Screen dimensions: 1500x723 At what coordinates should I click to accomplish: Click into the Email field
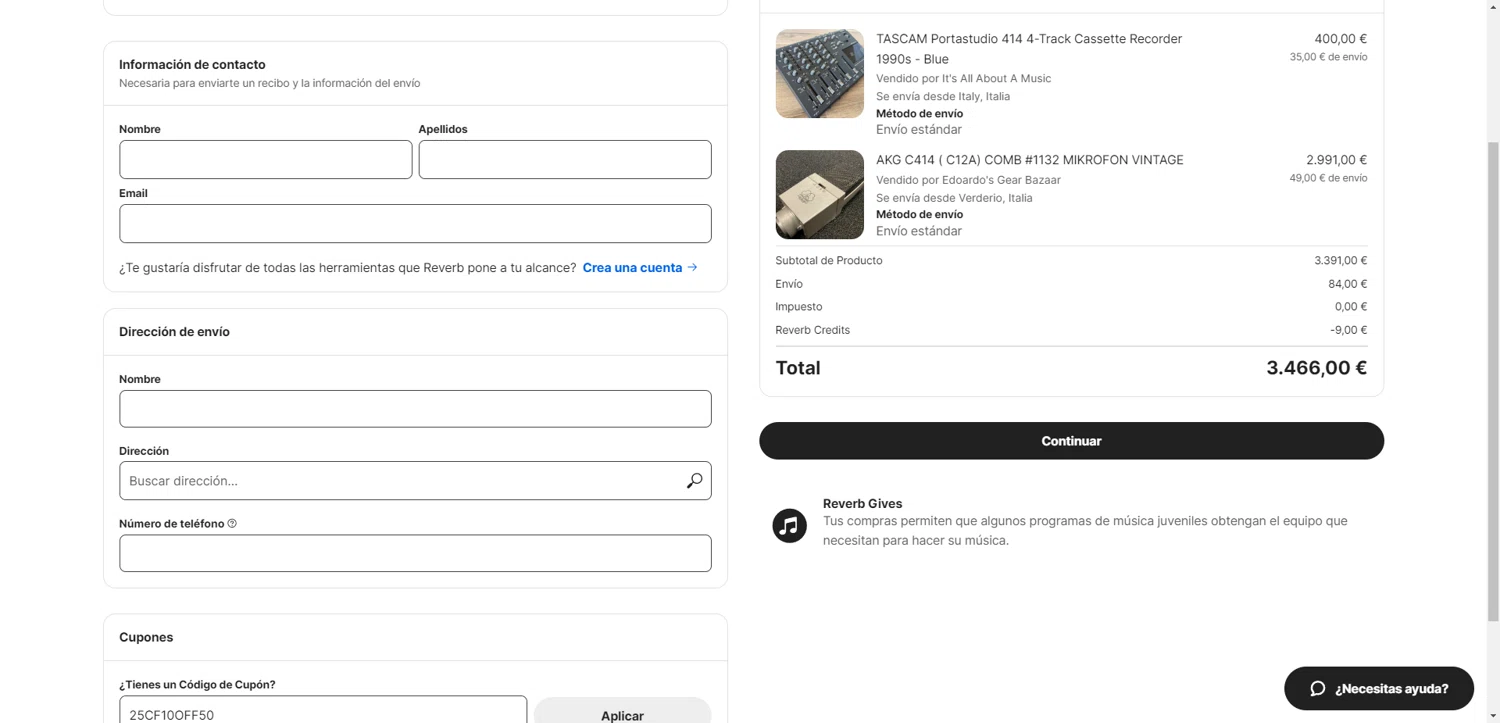415,224
